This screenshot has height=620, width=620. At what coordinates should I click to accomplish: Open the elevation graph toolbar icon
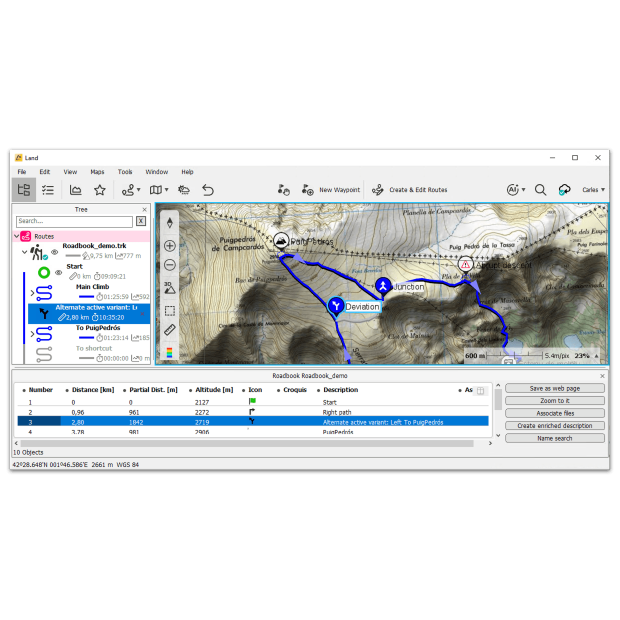tap(76, 190)
